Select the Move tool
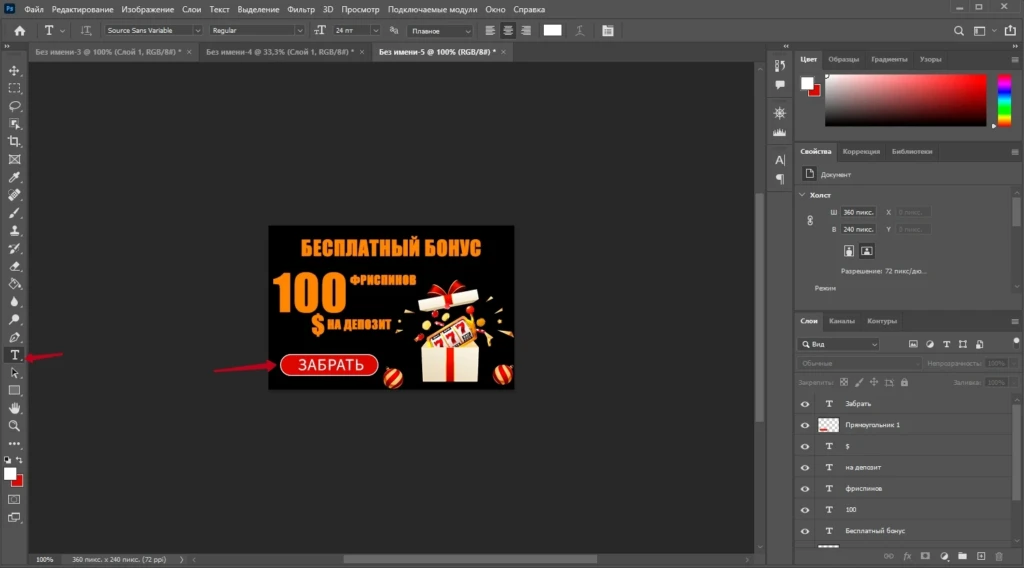 click(14, 71)
